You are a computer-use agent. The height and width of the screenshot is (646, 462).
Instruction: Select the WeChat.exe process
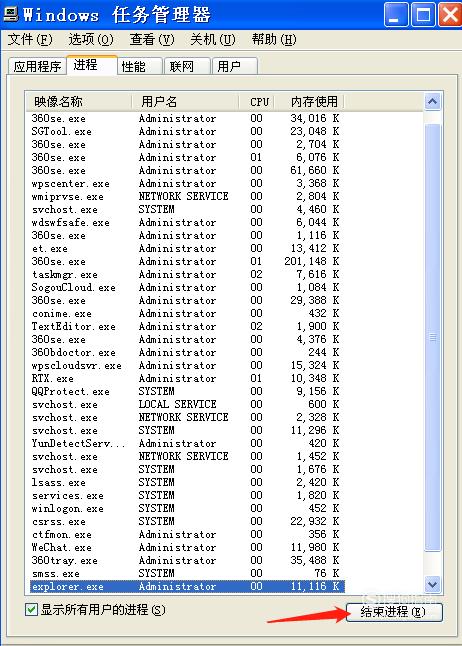pos(187,548)
